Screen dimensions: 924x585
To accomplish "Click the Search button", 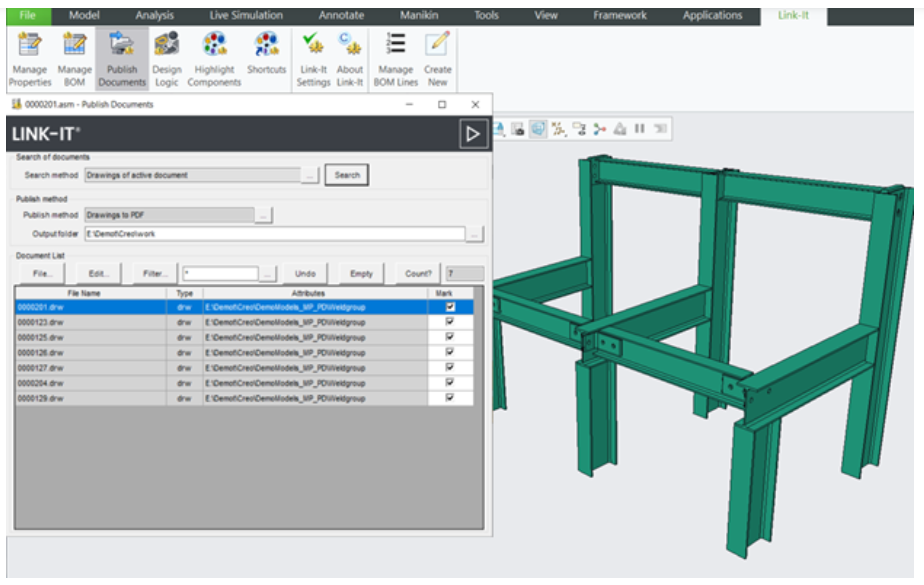I will point(347,175).
